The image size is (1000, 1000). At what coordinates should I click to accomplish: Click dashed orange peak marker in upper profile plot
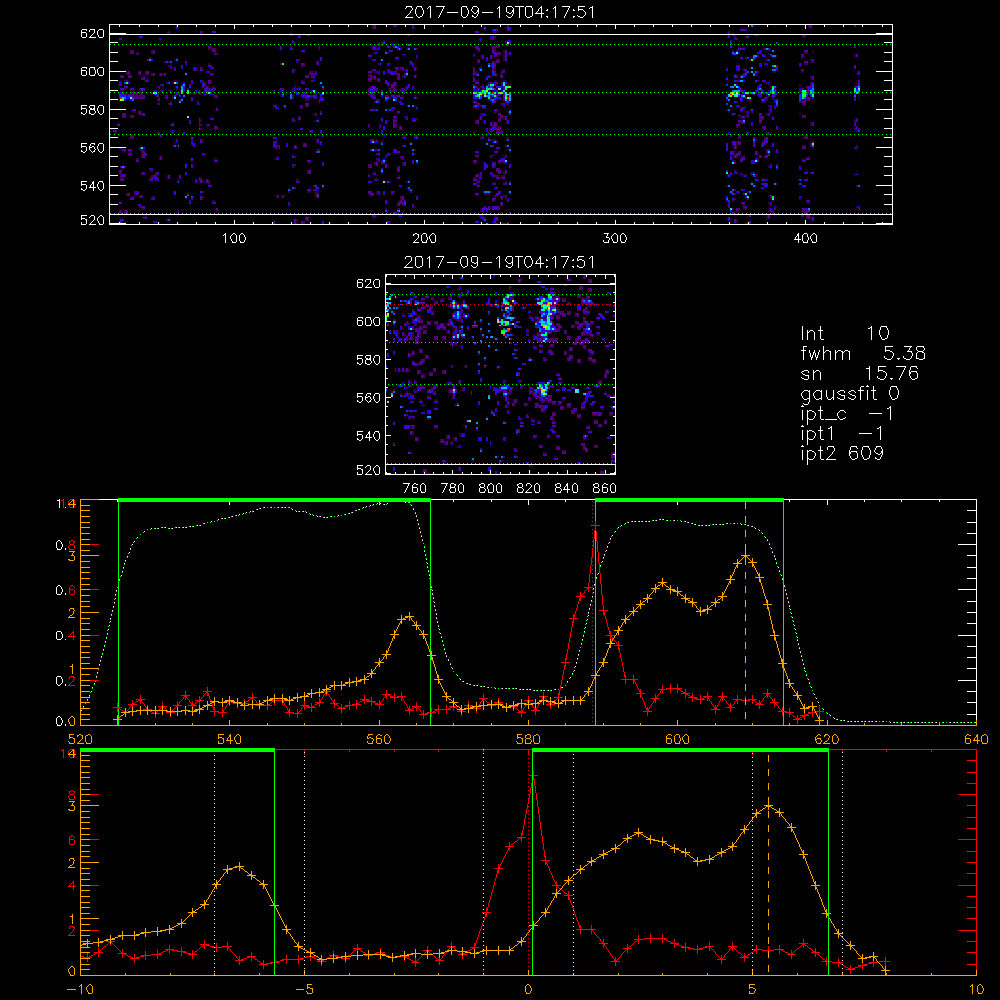tap(745, 612)
